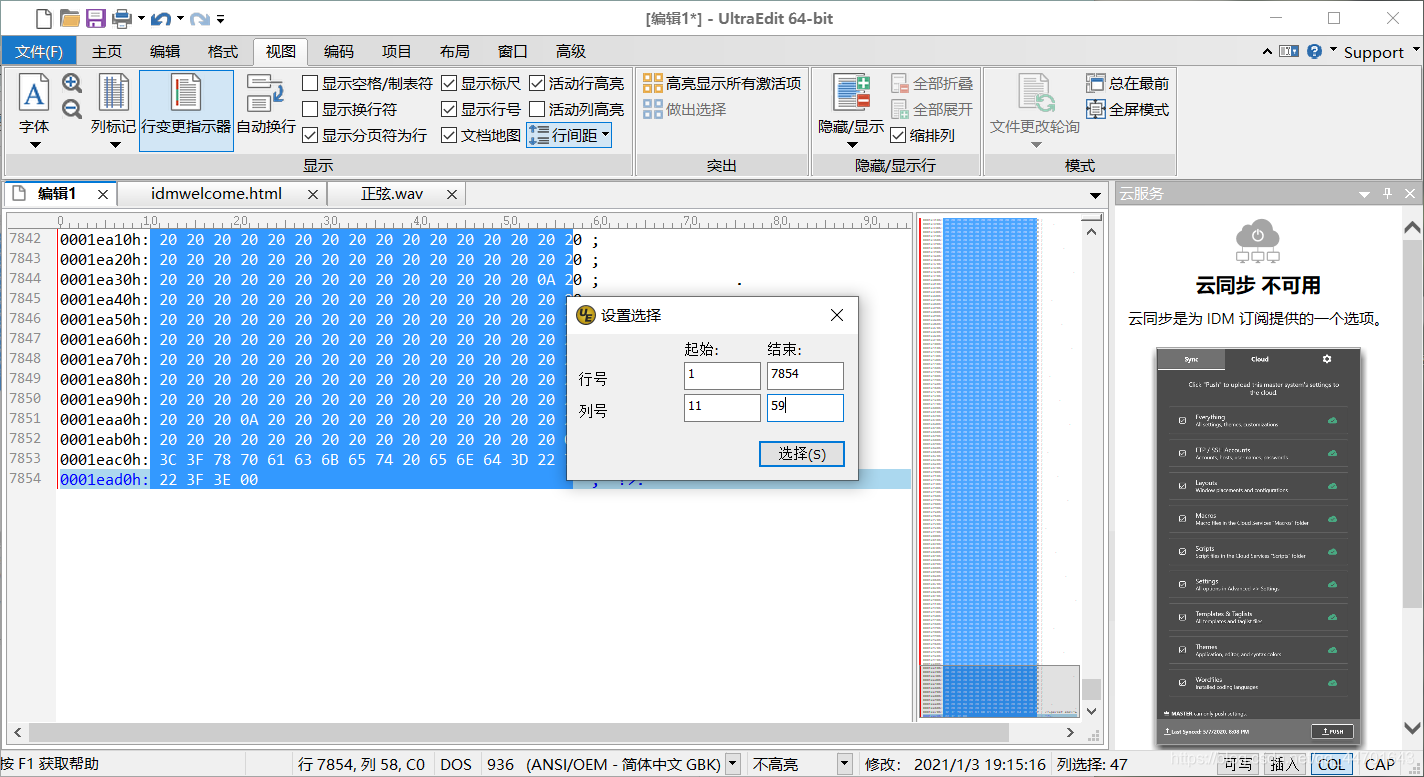Viewport: 1424px width, 777px height.
Task: Click the ribbon mode icon beside help
Action: (1289, 51)
